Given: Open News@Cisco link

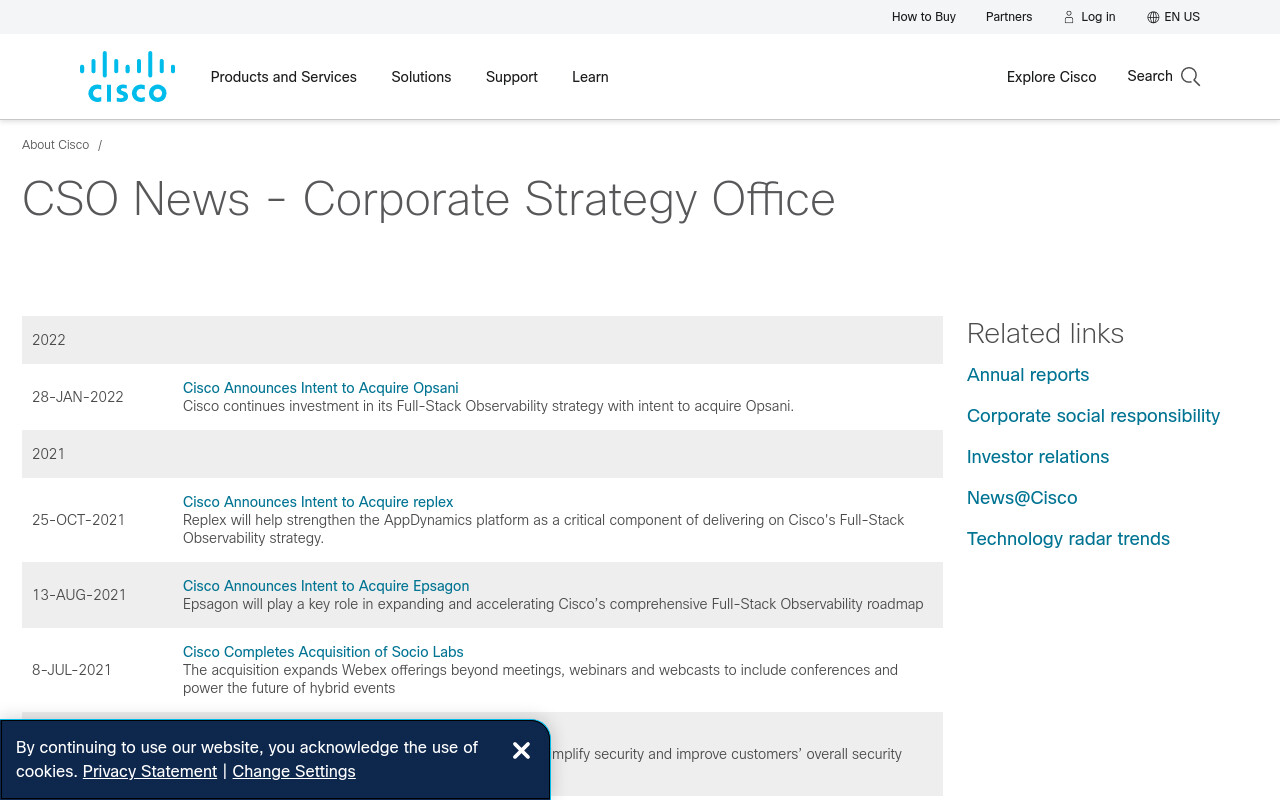Looking at the screenshot, I should point(1022,498).
